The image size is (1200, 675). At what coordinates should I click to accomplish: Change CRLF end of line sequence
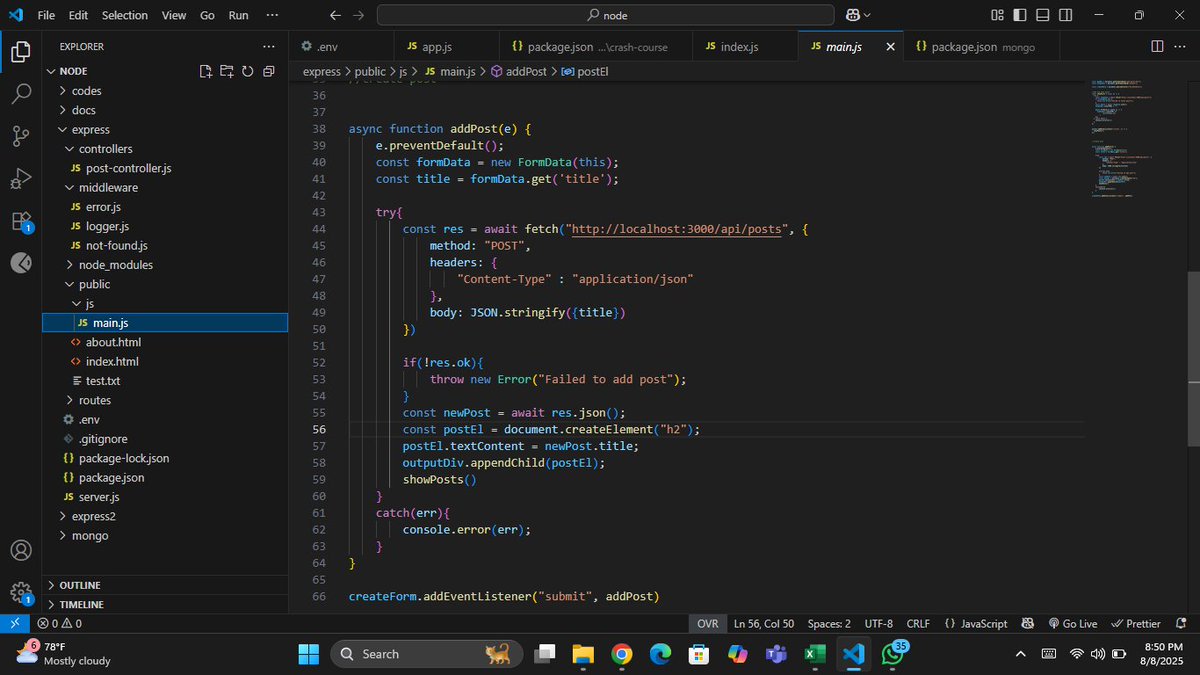coord(918,623)
